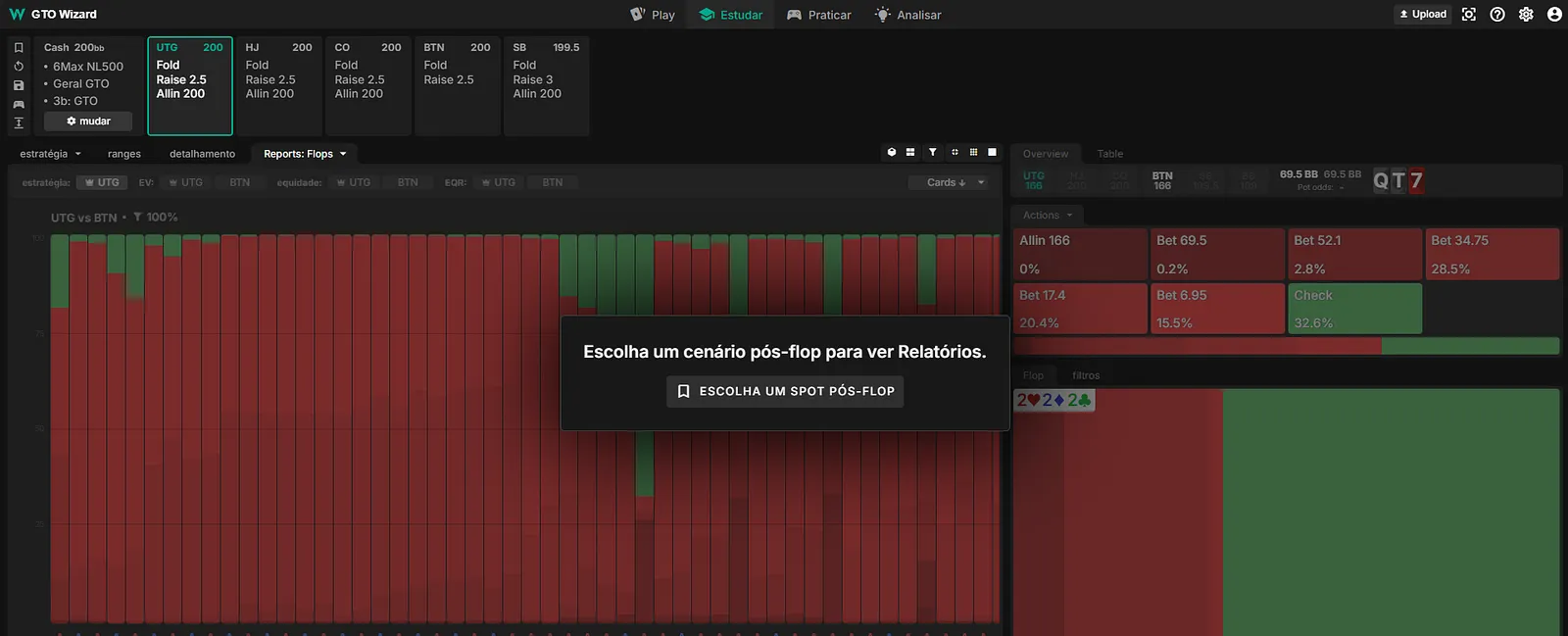Screen dimensions: 1568x636
Task: Click the bookmark icon in left sidebar
Action: coord(19,47)
